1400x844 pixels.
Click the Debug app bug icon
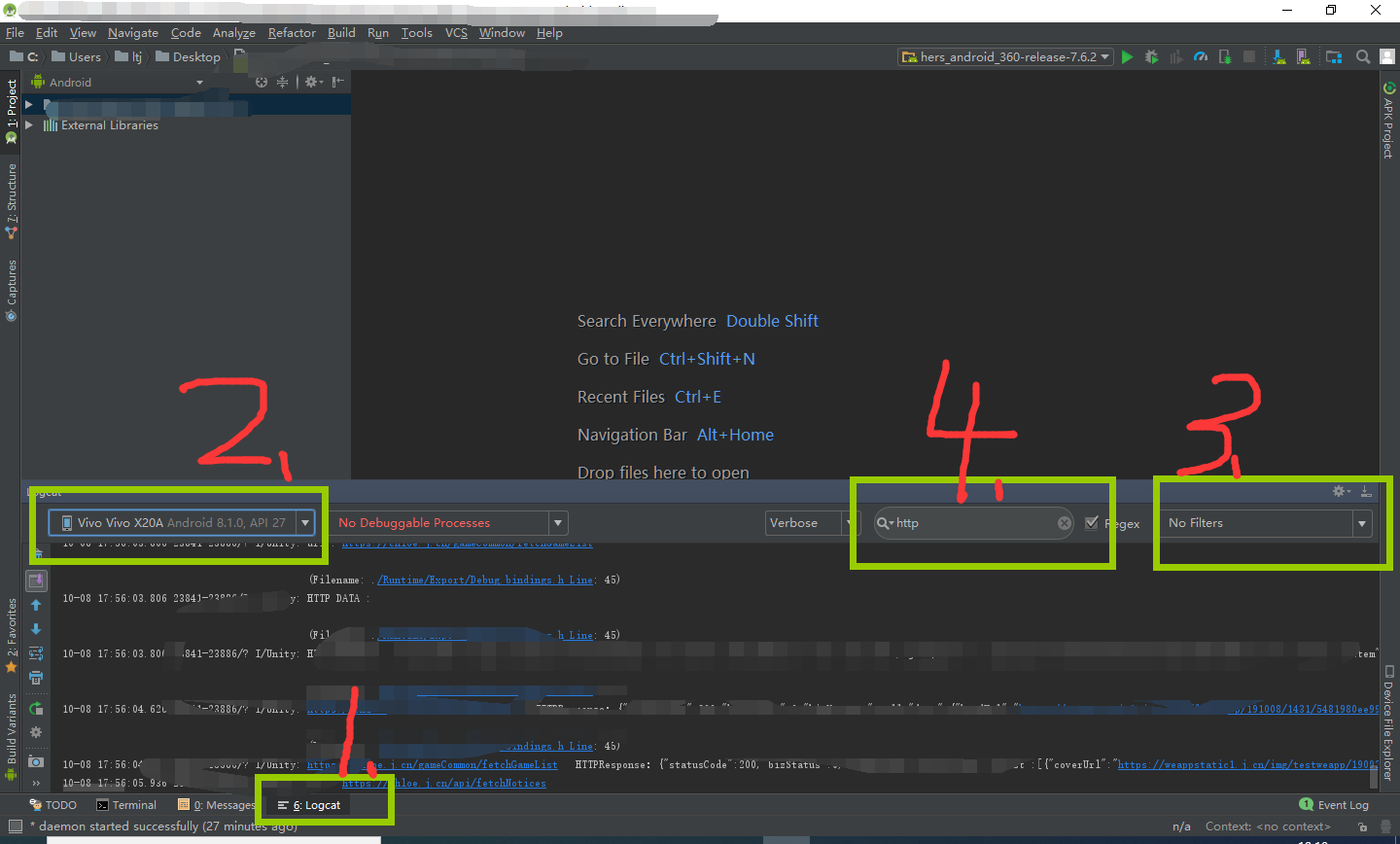click(1151, 56)
